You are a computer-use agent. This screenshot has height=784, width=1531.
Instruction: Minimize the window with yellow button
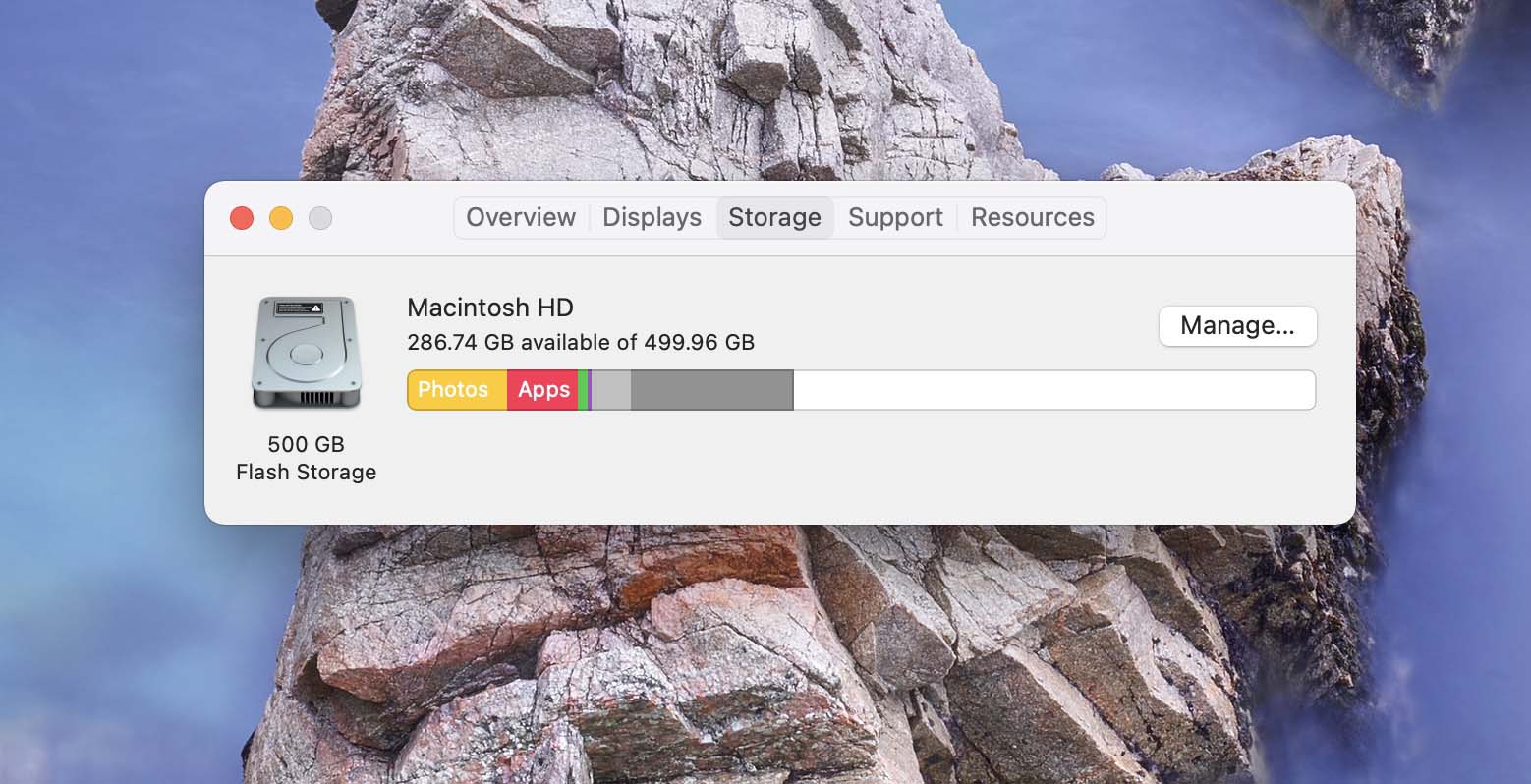point(281,218)
